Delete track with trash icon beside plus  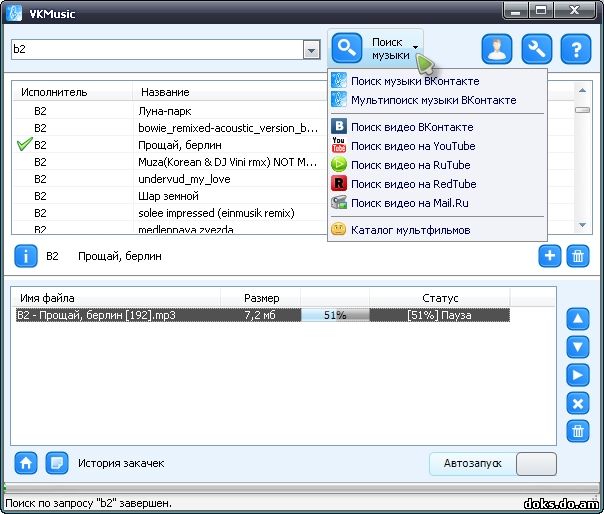pos(578,256)
